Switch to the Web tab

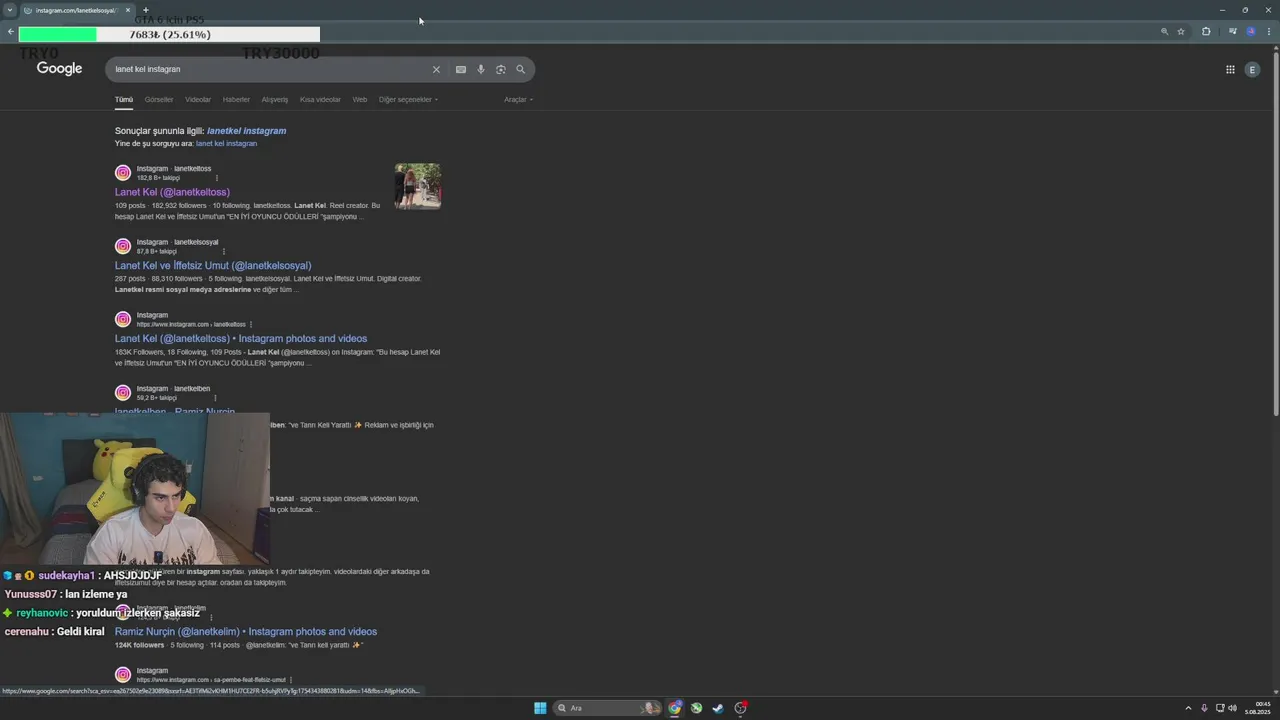tap(360, 100)
